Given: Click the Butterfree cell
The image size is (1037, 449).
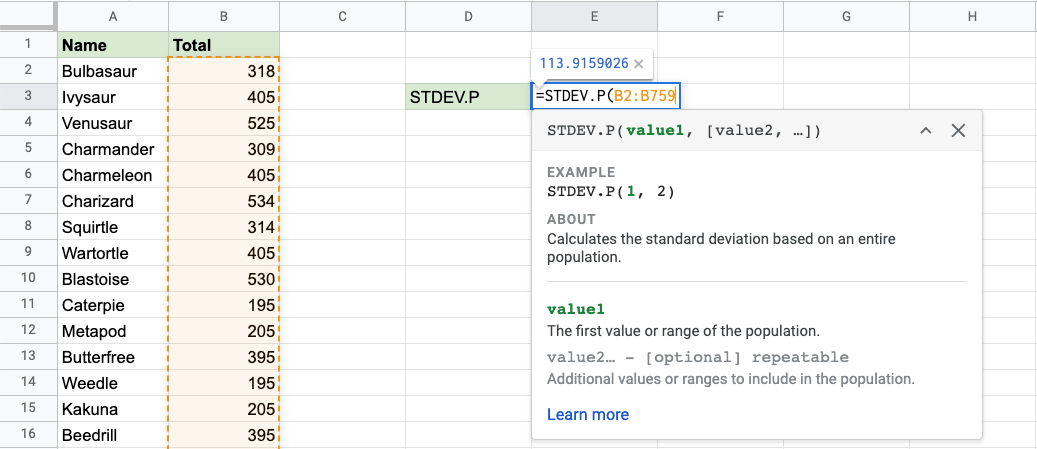Looking at the screenshot, I should point(112,357).
